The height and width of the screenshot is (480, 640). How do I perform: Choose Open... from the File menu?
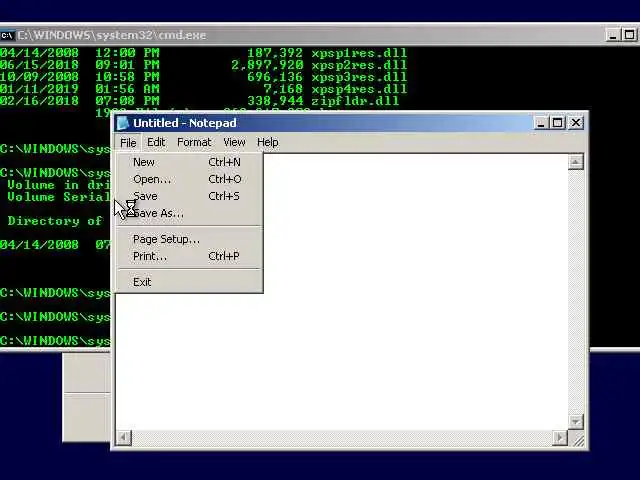tap(189, 179)
